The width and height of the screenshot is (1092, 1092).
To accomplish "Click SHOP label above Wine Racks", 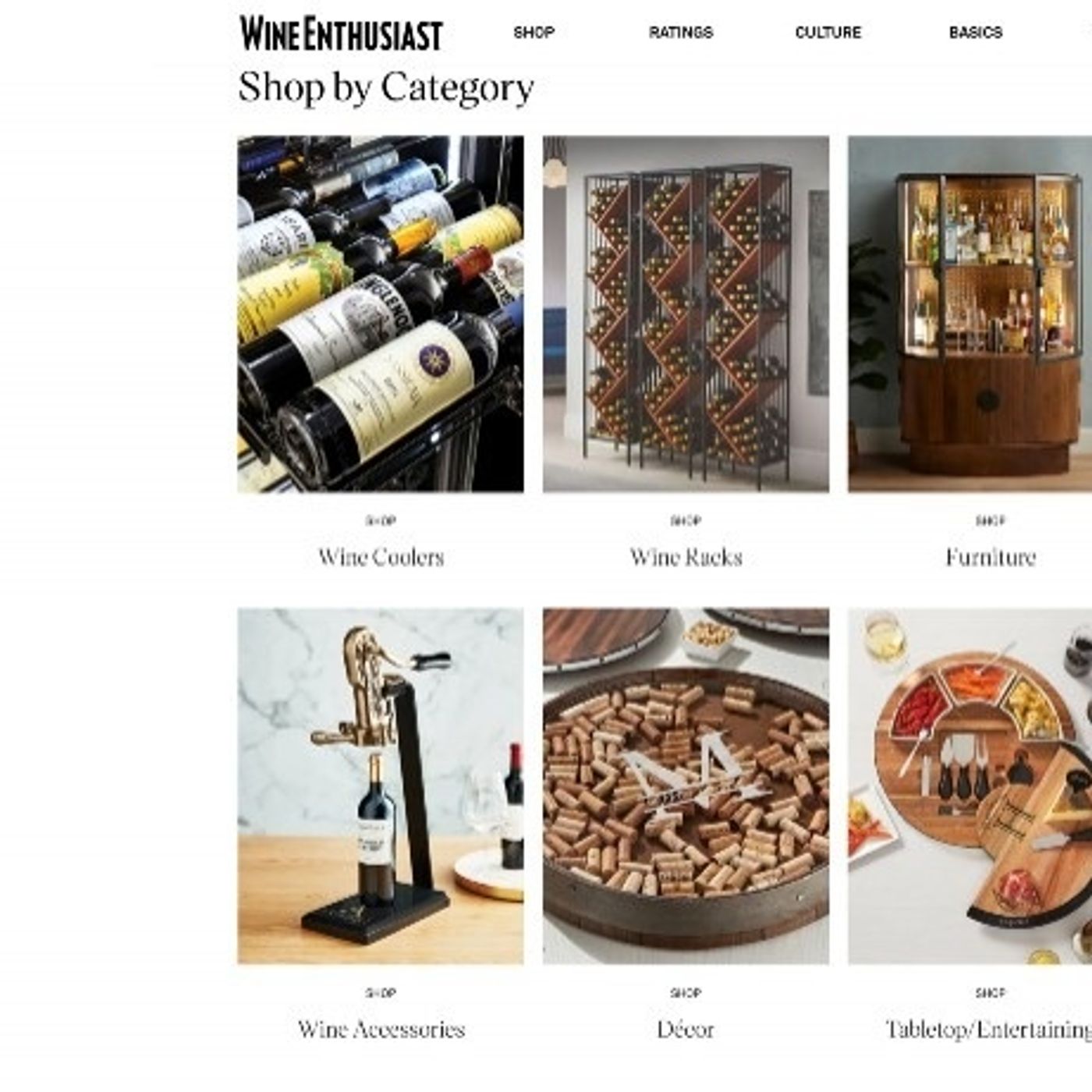I will coord(686,520).
